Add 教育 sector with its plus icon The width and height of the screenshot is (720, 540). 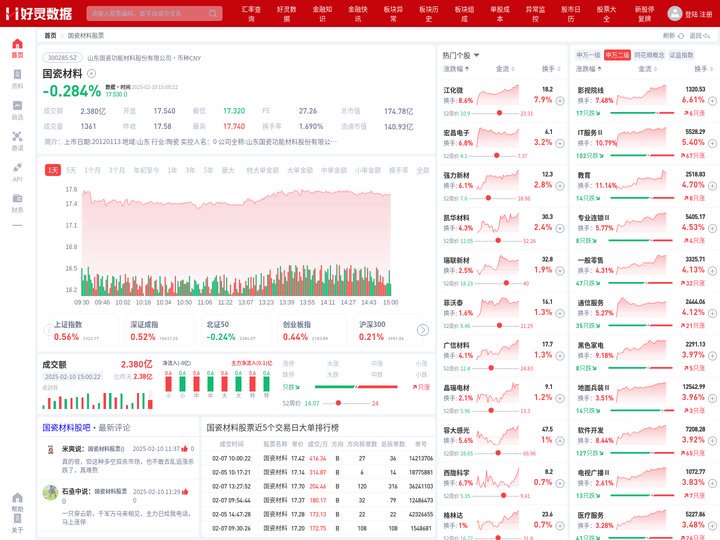click(x=712, y=186)
